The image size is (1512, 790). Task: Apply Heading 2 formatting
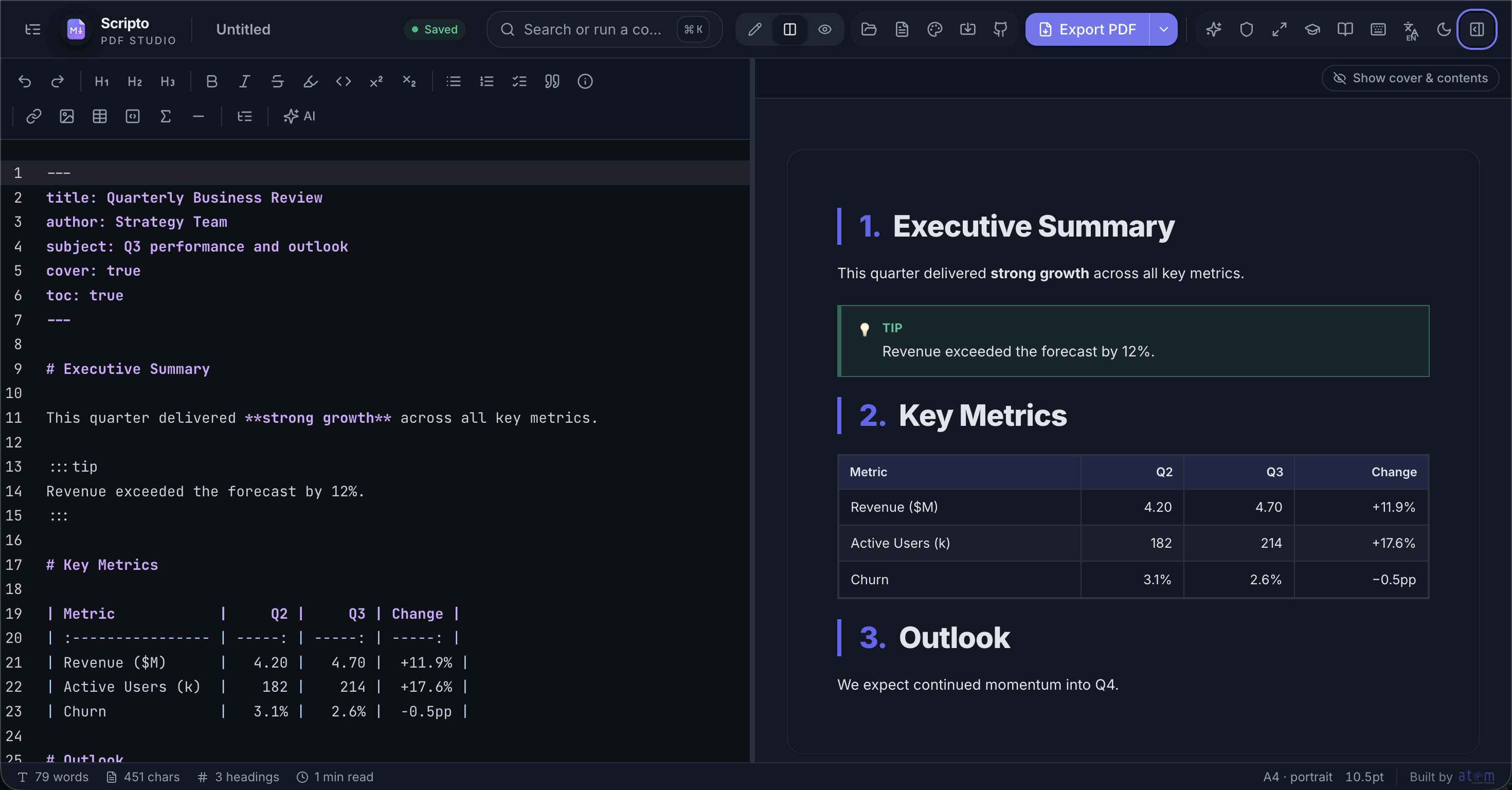[134, 82]
